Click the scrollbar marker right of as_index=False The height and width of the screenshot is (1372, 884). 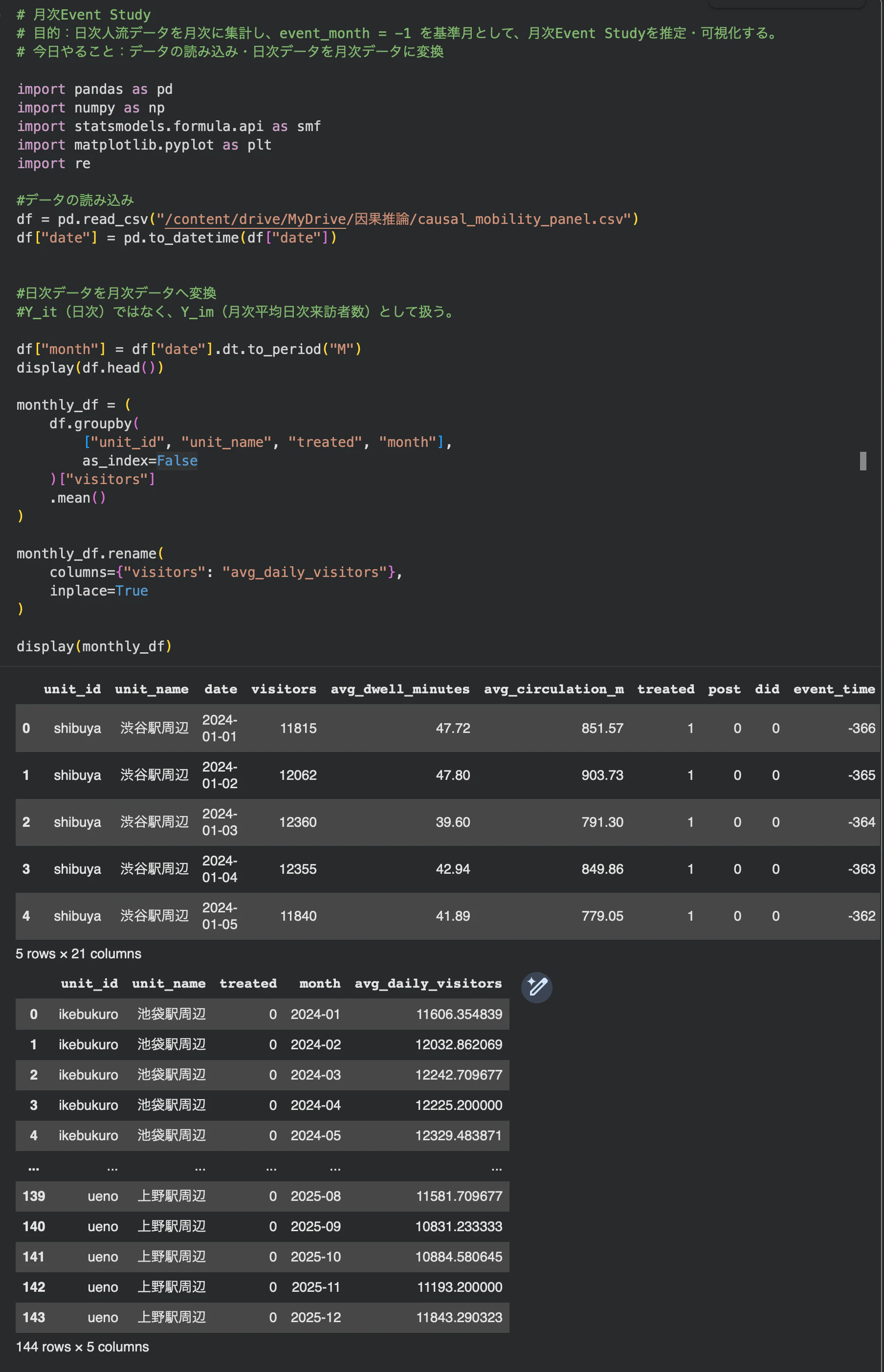click(863, 461)
